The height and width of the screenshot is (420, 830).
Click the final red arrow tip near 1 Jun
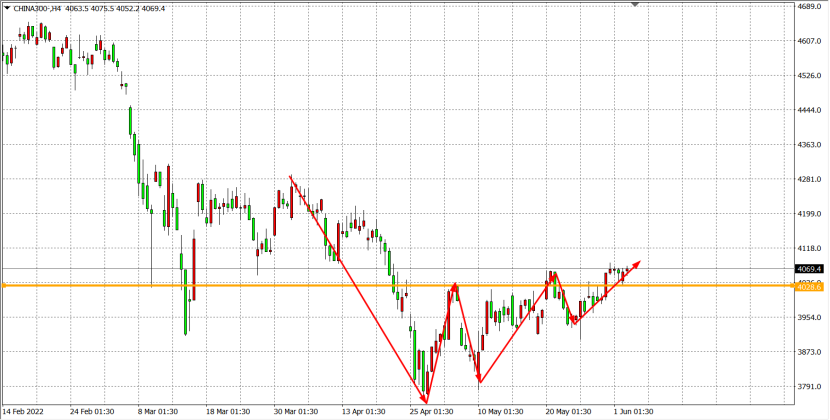(x=638, y=263)
